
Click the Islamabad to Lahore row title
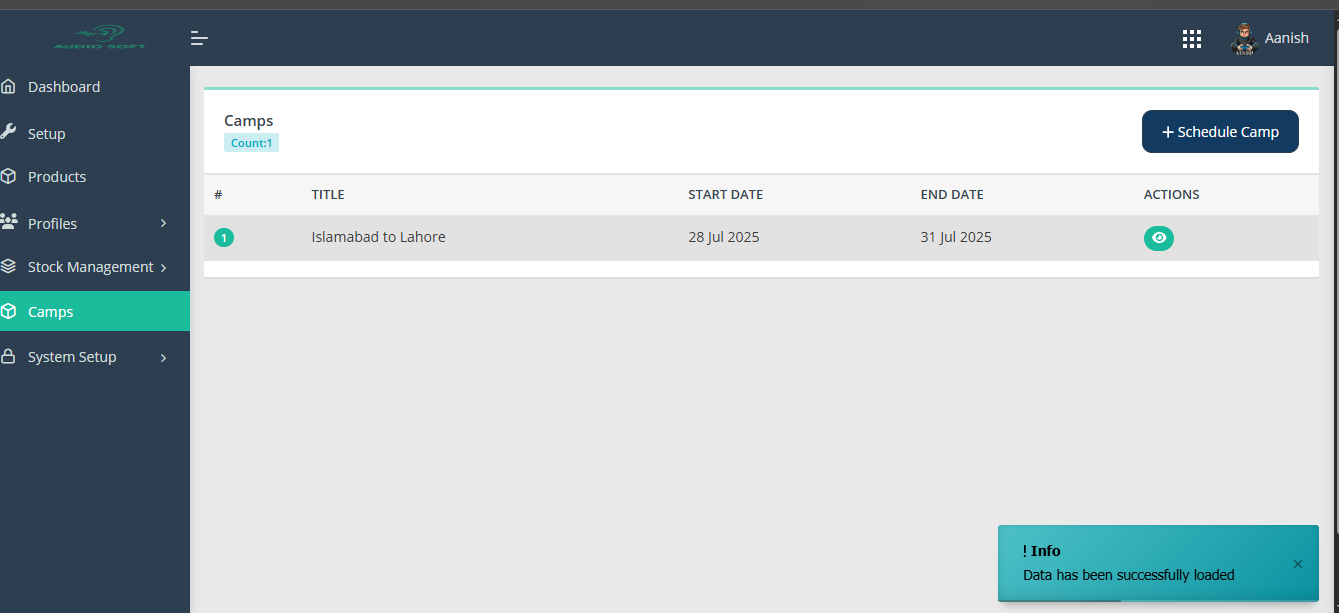pyautogui.click(x=378, y=237)
